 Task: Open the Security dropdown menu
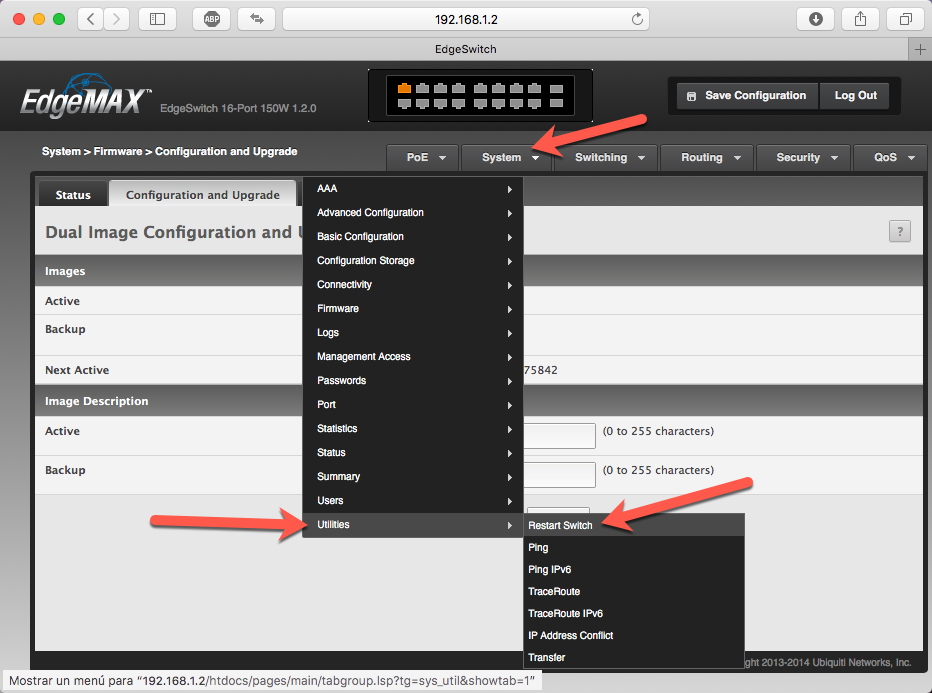pos(804,158)
